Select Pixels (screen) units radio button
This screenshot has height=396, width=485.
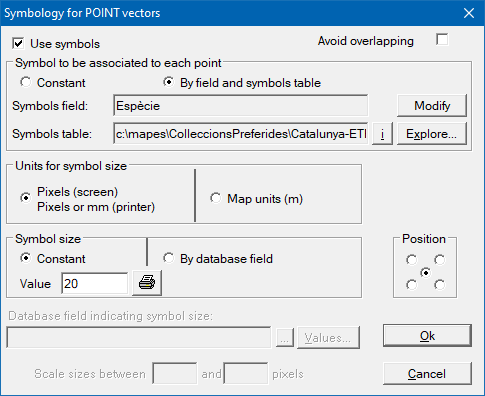[25, 198]
